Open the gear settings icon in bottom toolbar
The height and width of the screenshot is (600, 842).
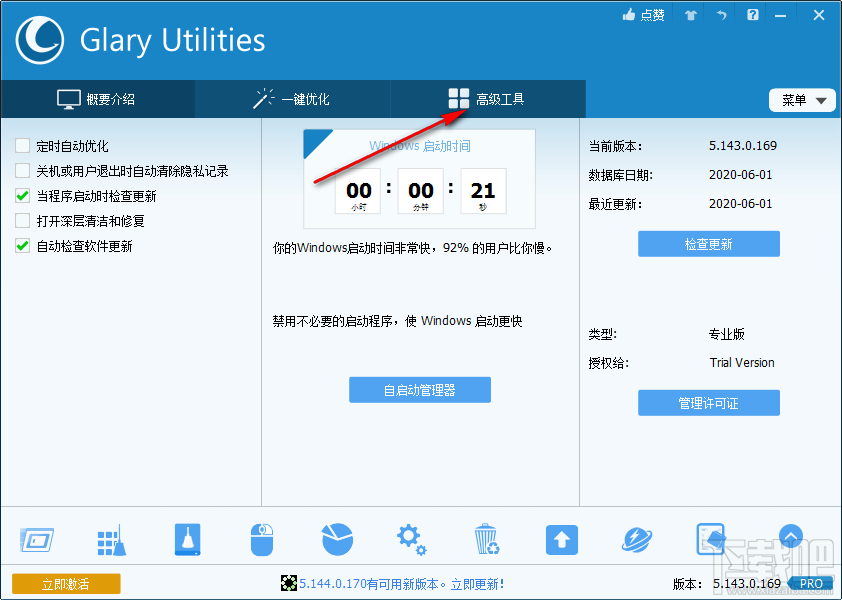tap(412, 539)
